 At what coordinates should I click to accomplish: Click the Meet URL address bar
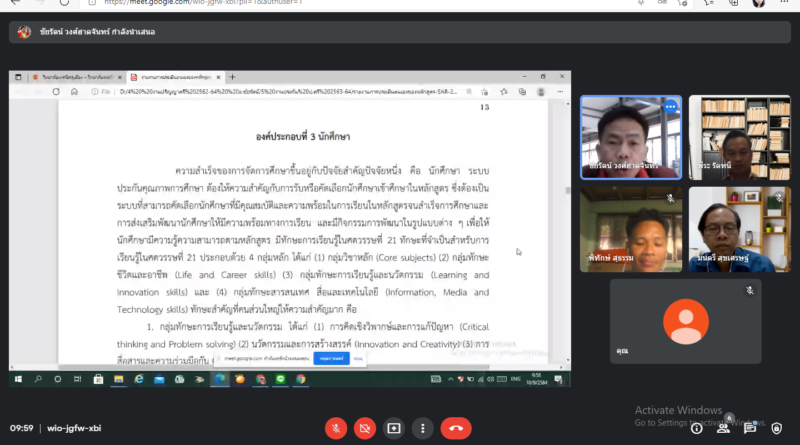coord(200,4)
